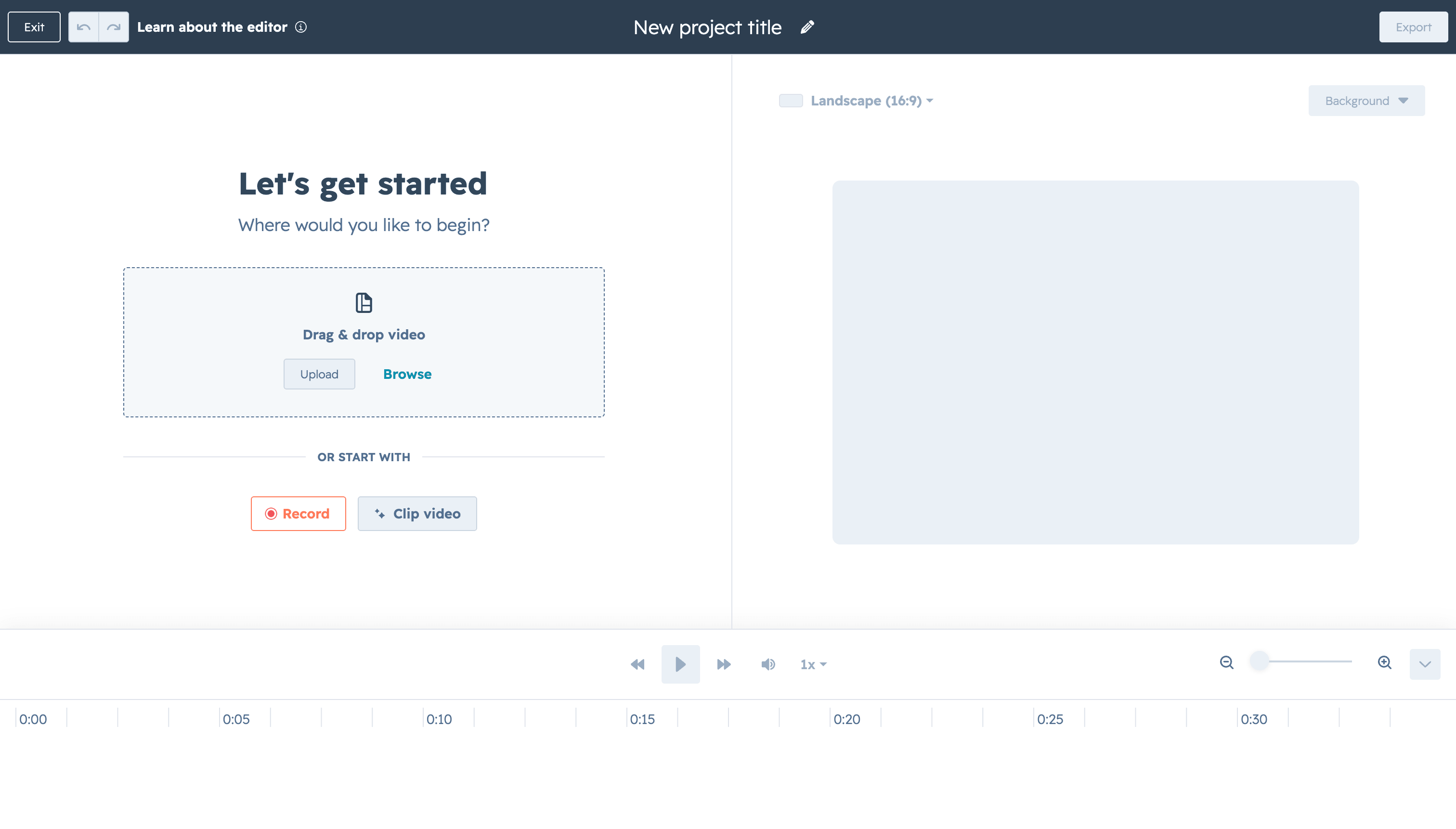Click the Drag & drop video text
This screenshot has width=1456, height=829.
[x=364, y=335]
